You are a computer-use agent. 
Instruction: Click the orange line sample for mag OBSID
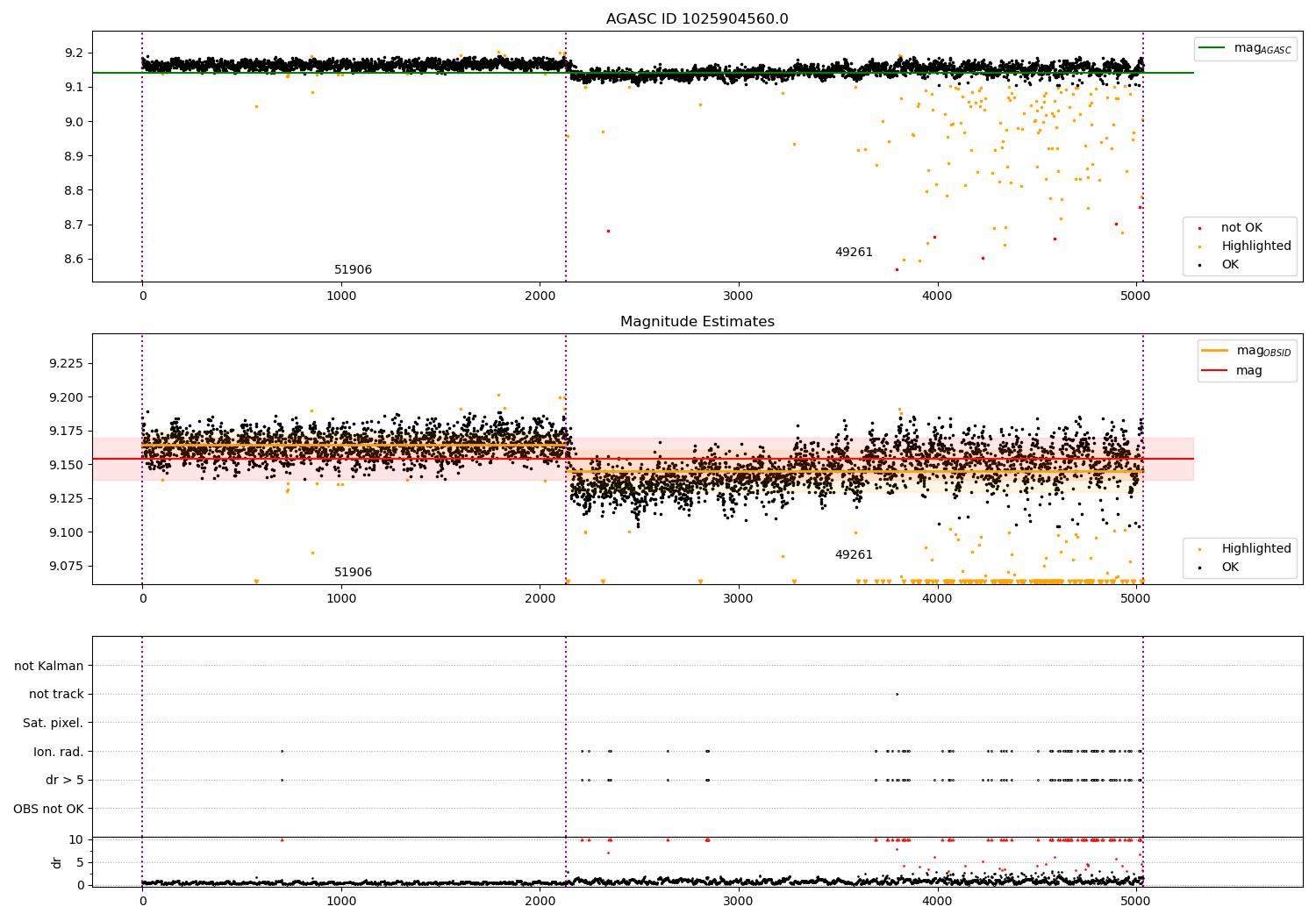point(1214,350)
